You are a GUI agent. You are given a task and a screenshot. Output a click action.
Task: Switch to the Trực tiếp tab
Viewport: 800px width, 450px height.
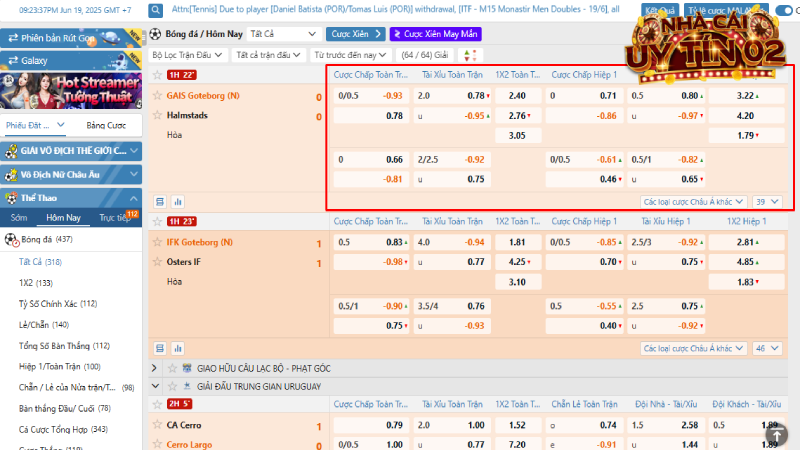113,217
